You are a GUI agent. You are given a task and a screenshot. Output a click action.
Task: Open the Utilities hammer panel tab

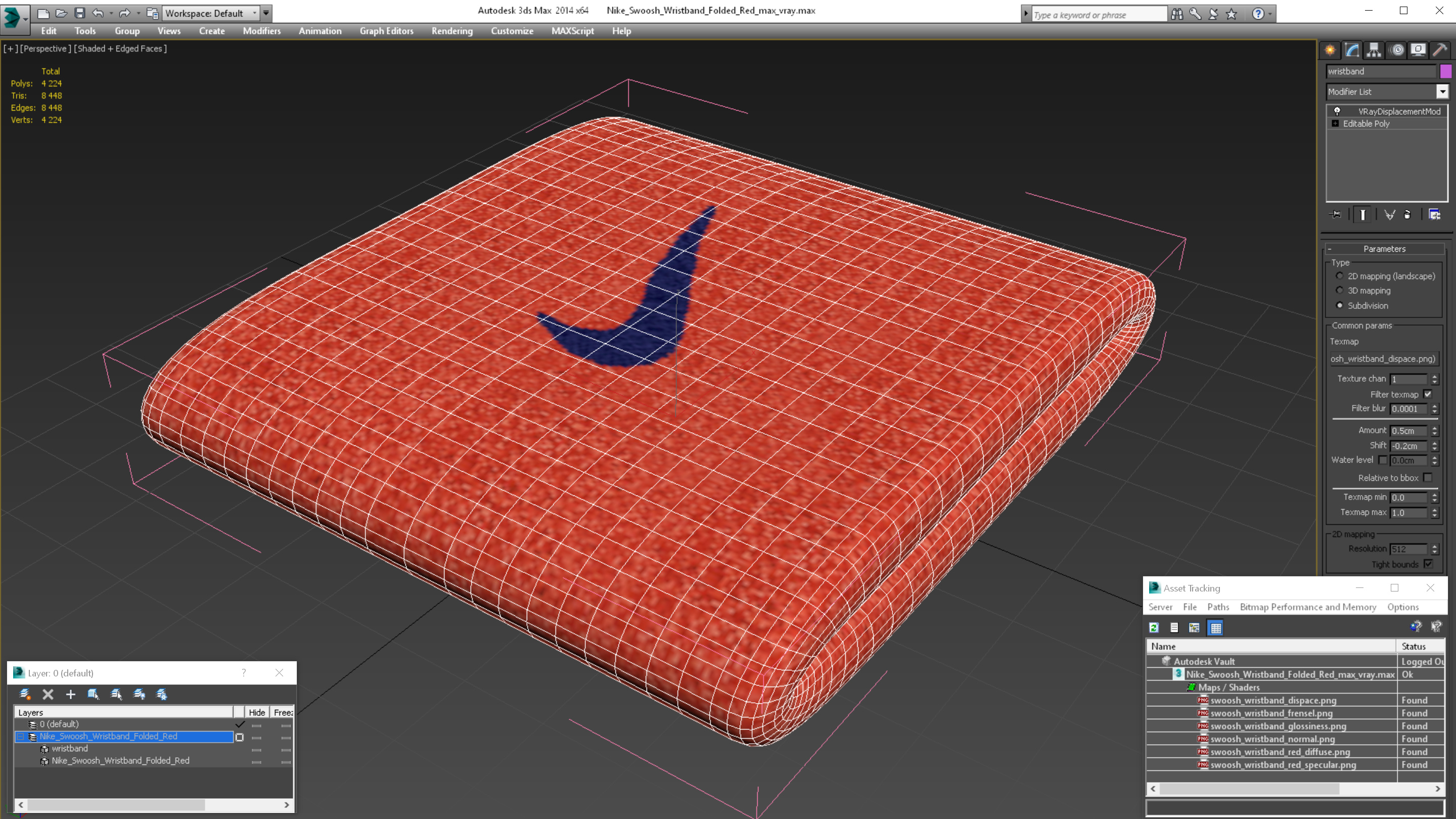[1440, 51]
